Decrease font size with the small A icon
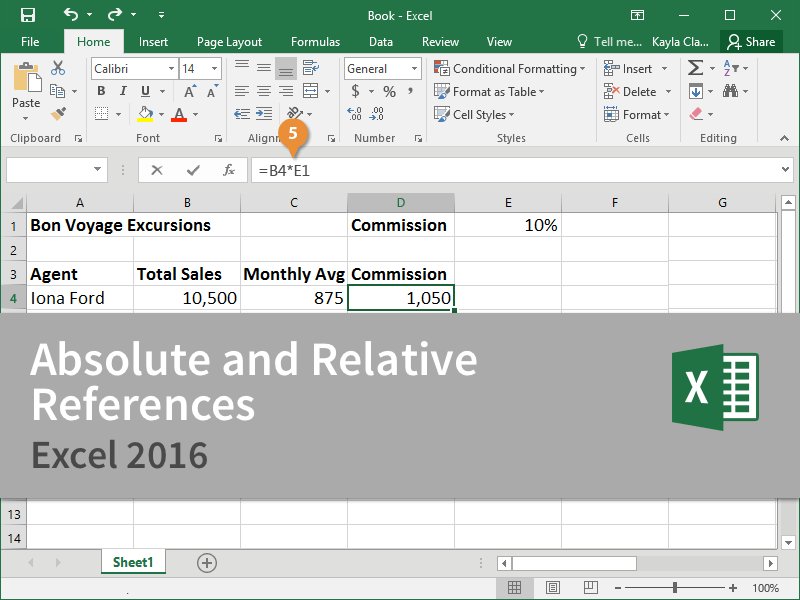800x600 pixels. (212, 92)
